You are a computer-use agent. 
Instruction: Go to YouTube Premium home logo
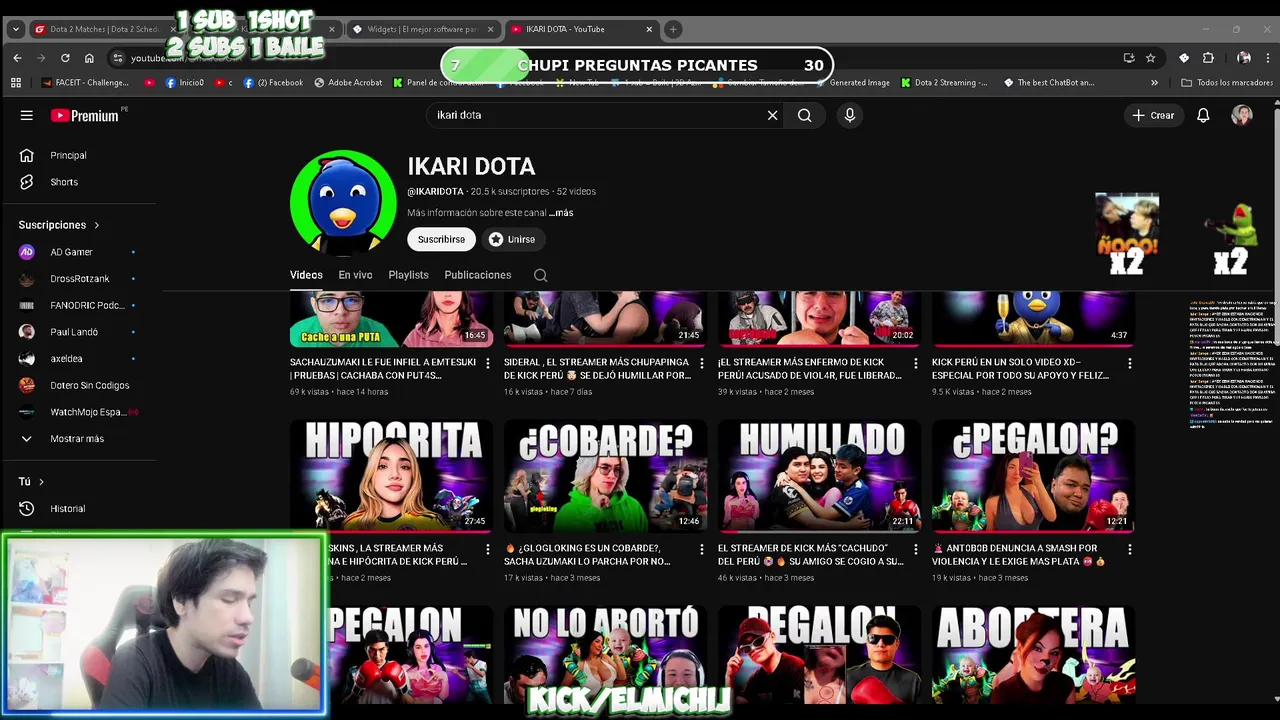click(x=85, y=115)
